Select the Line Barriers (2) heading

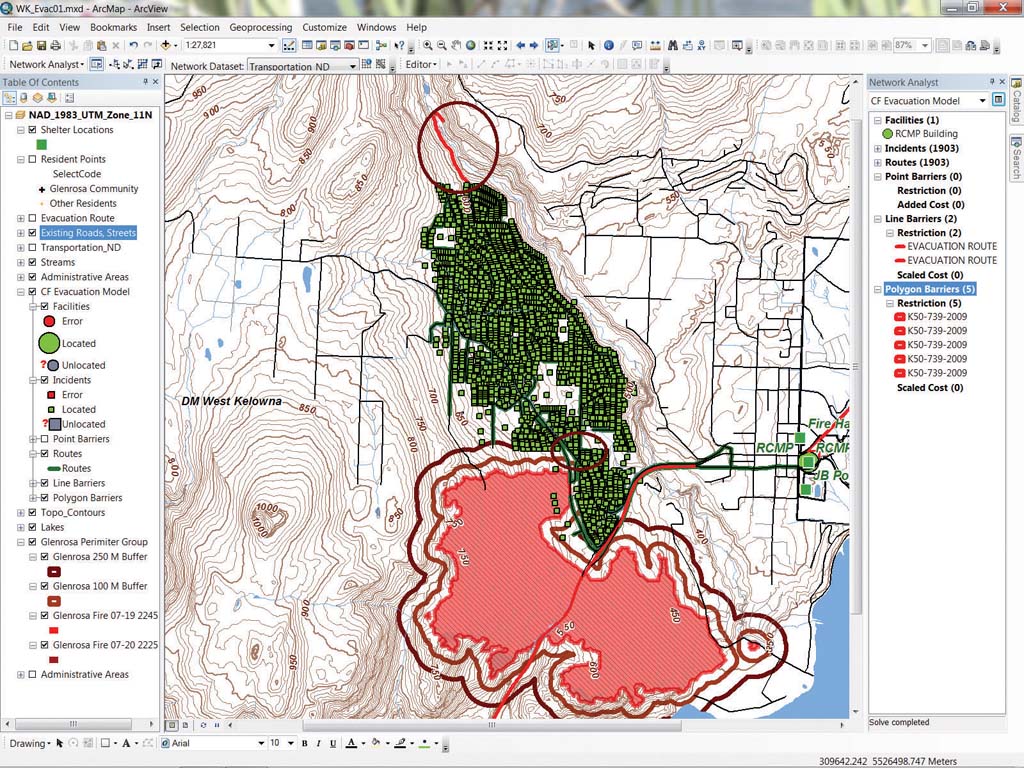tap(921, 219)
